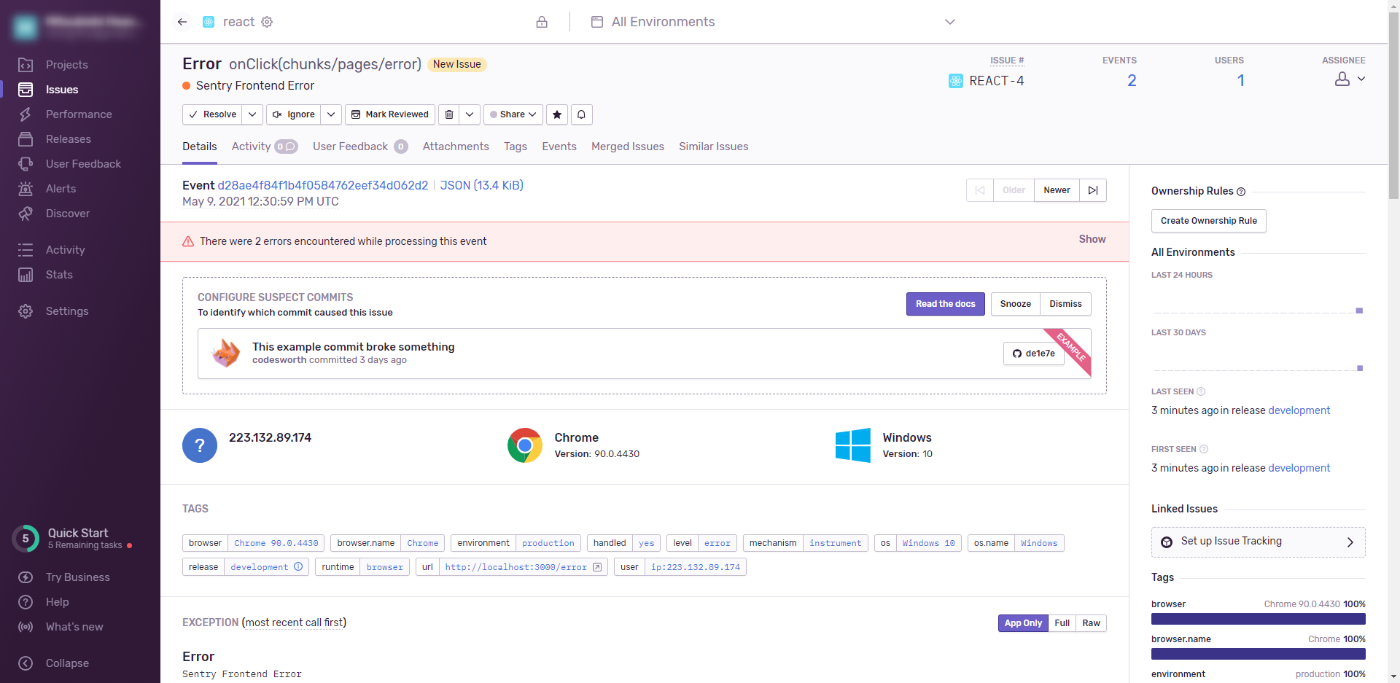The width and height of the screenshot is (1400, 683).
Task: Open event ID d28ae4f84f1b4f link
Action: [x=323, y=186]
